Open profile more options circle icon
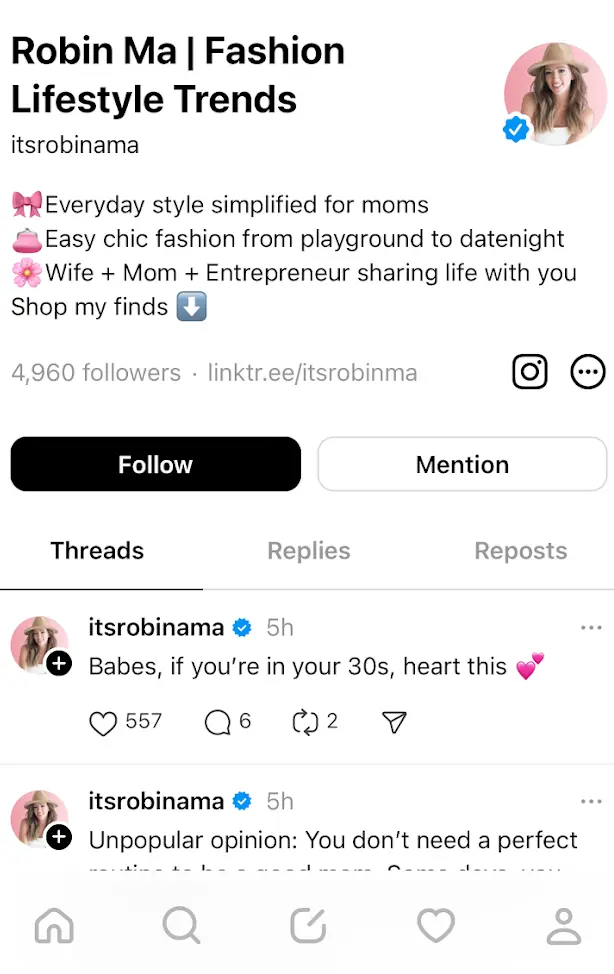 tap(588, 372)
